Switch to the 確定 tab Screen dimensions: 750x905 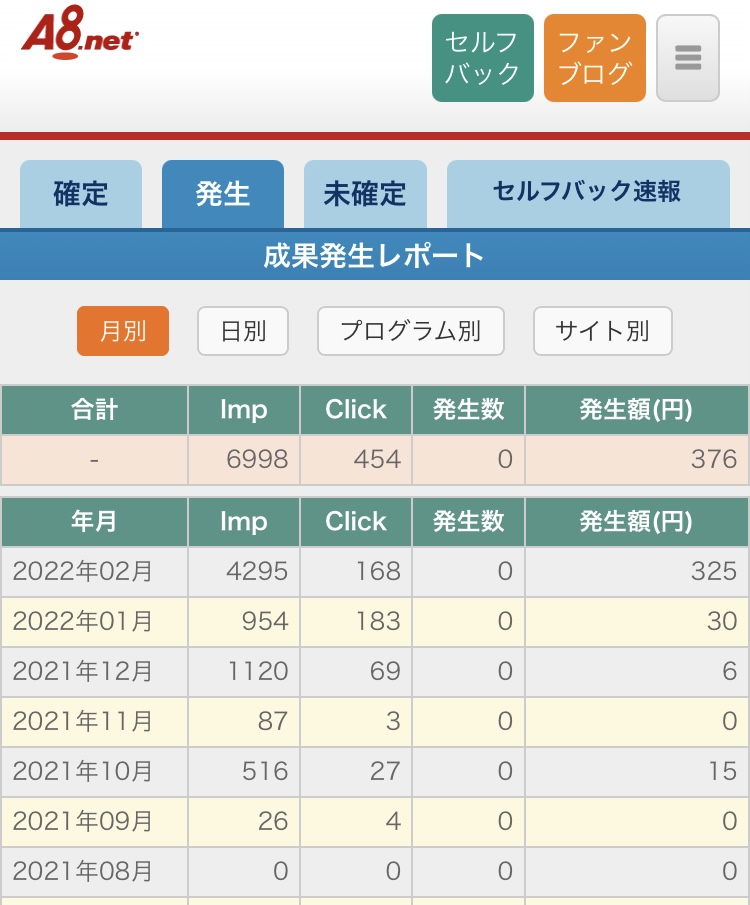[81, 194]
